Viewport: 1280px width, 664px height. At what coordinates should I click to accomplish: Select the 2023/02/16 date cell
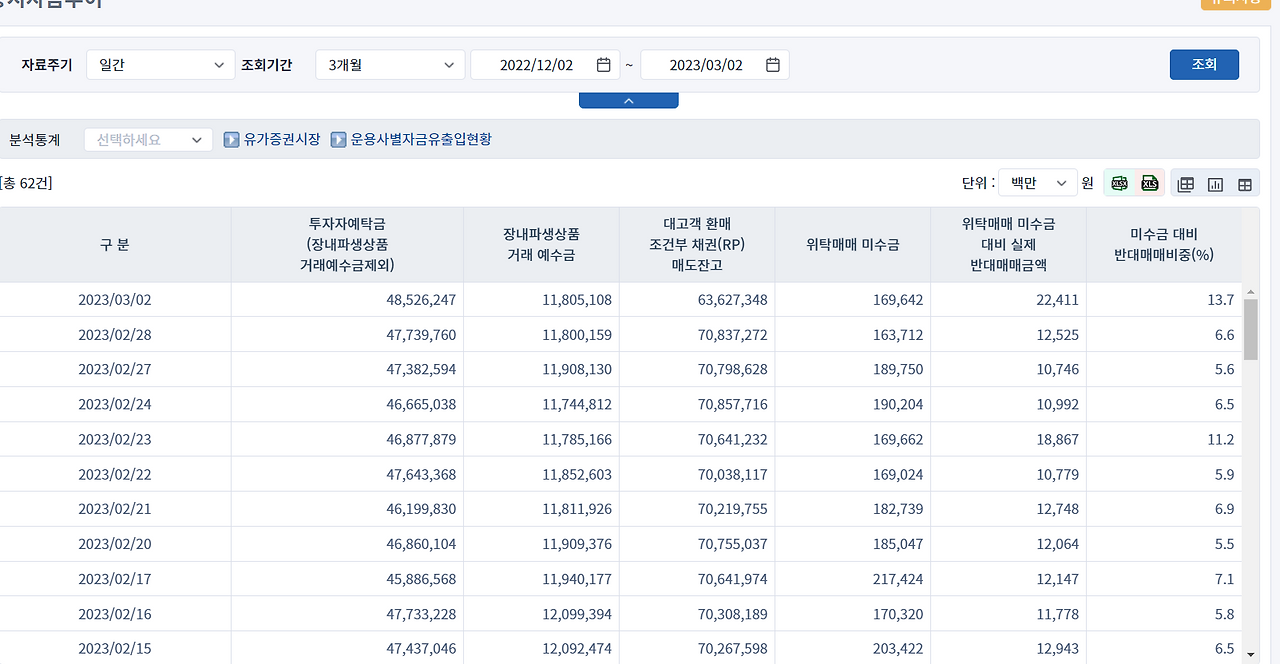(x=115, y=614)
